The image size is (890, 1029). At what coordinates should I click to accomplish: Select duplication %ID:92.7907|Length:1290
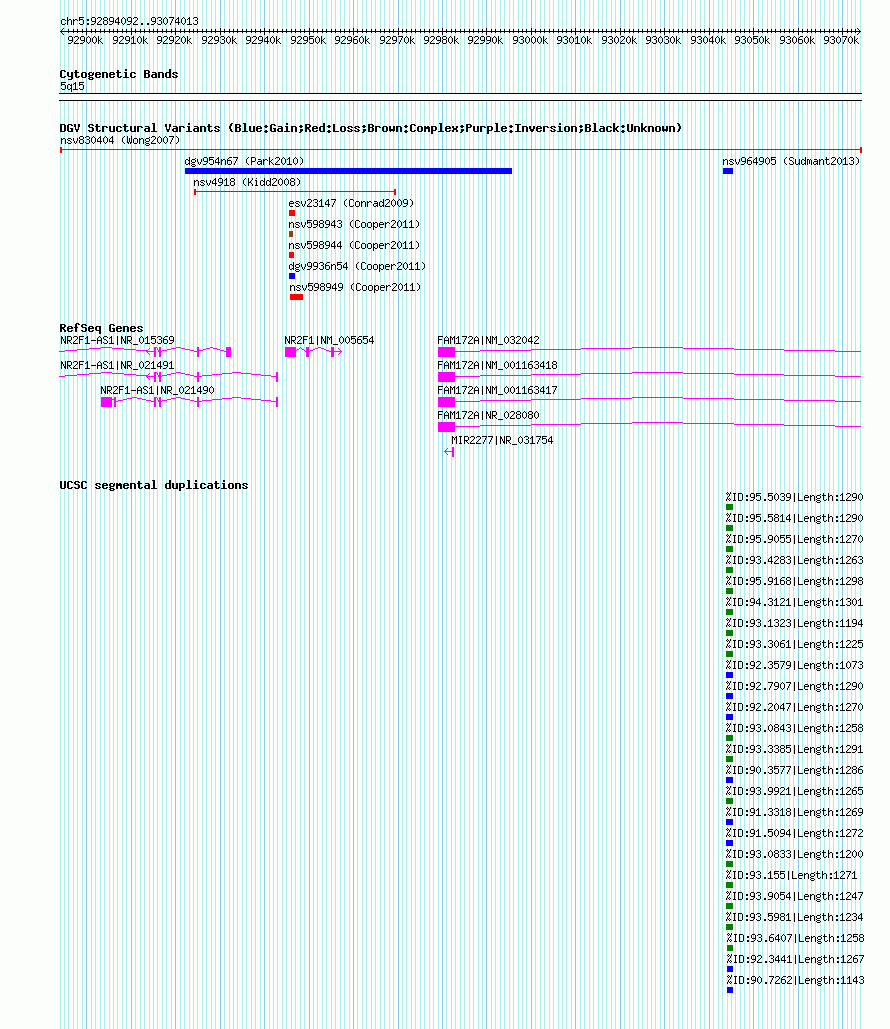[x=794, y=686]
